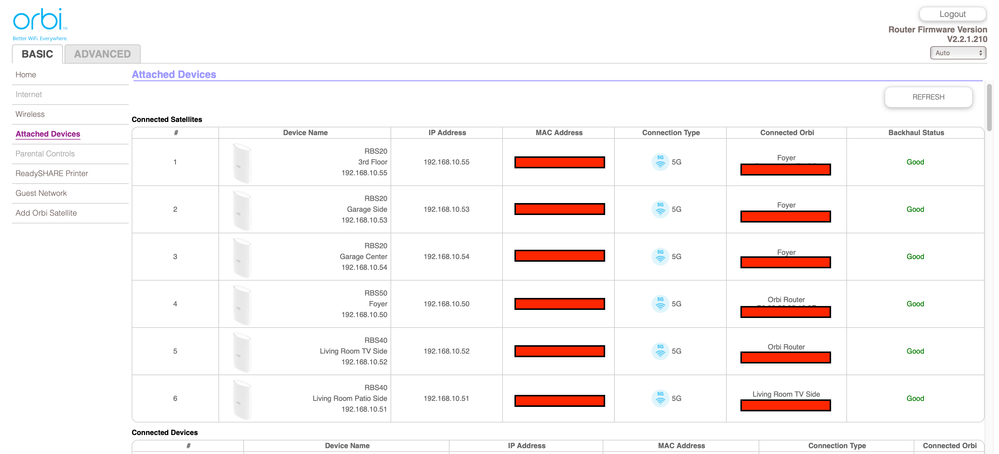Click the IP Address header in satellites table
999x454 pixels.
[447, 132]
